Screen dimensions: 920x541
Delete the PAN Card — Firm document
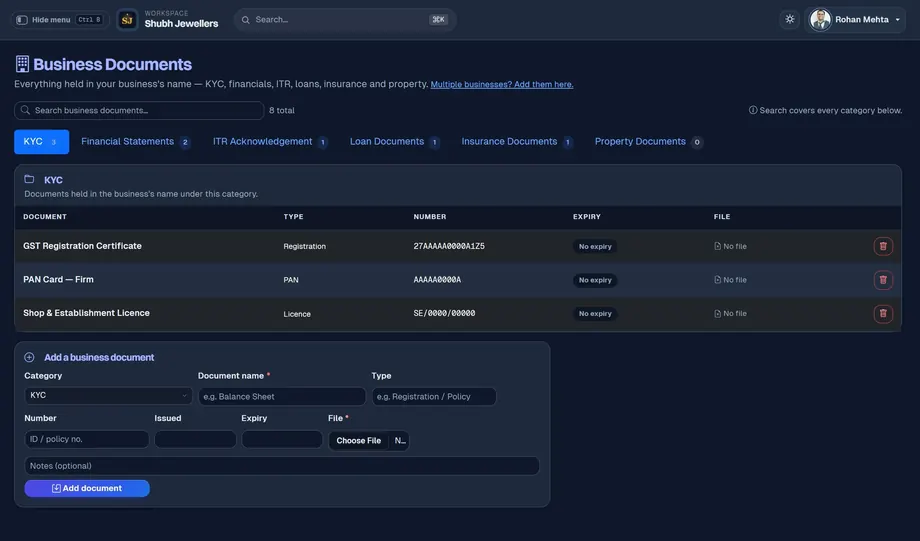pyautogui.click(x=882, y=280)
